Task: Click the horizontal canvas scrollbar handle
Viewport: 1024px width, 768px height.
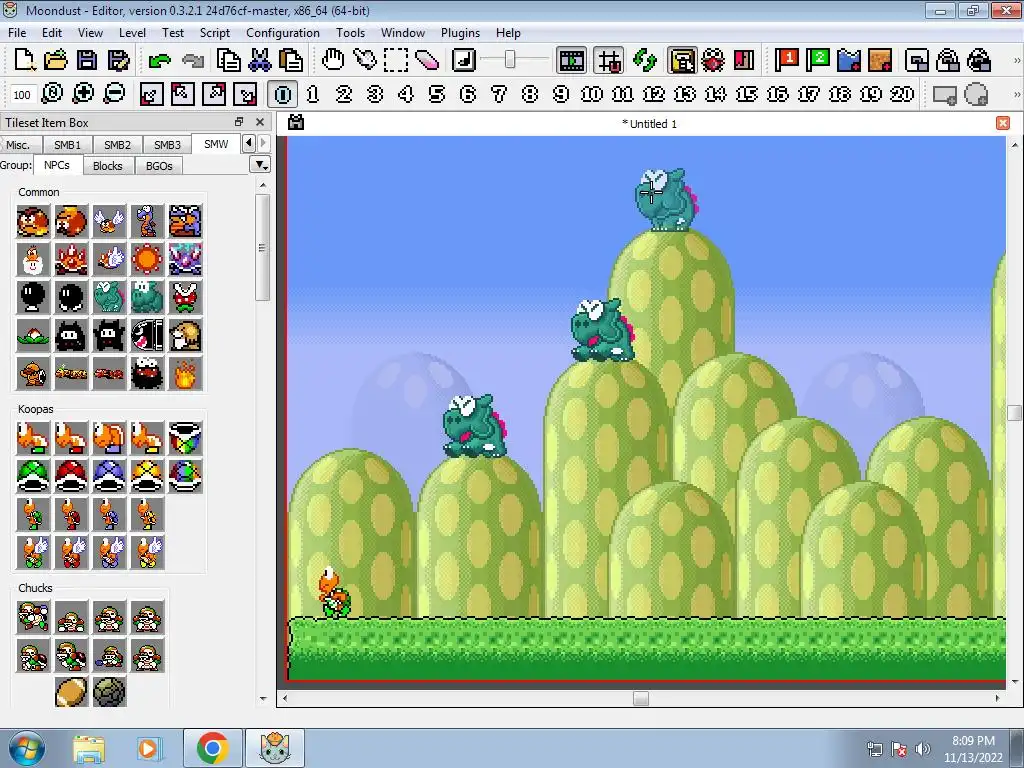Action: [x=641, y=698]
